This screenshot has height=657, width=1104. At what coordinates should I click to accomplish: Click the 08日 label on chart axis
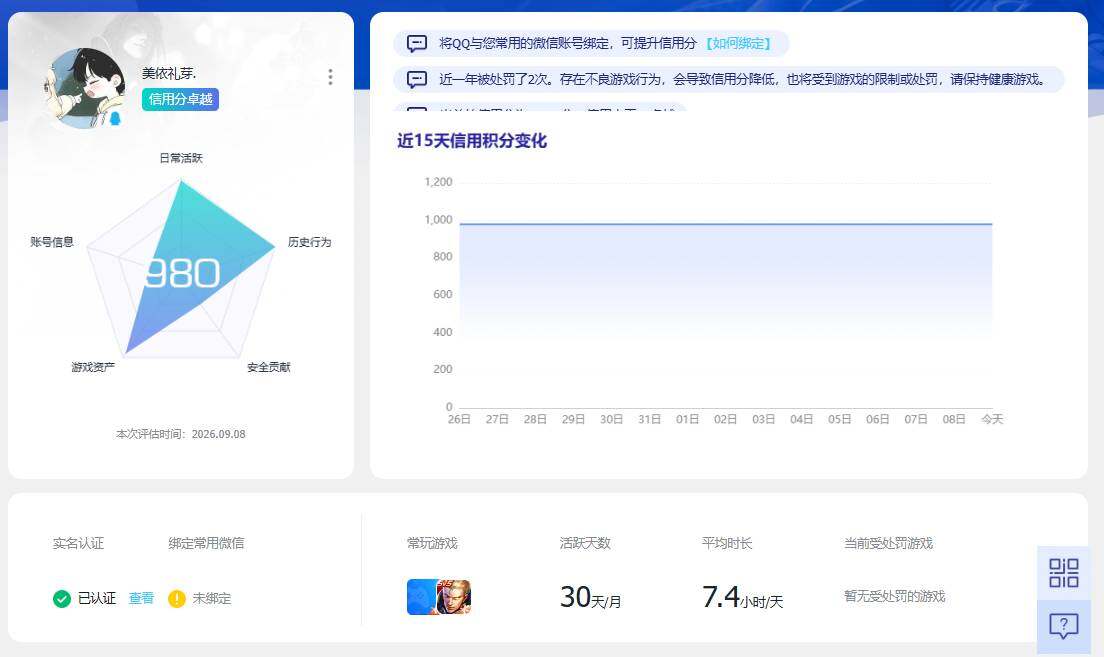(954, 419)
